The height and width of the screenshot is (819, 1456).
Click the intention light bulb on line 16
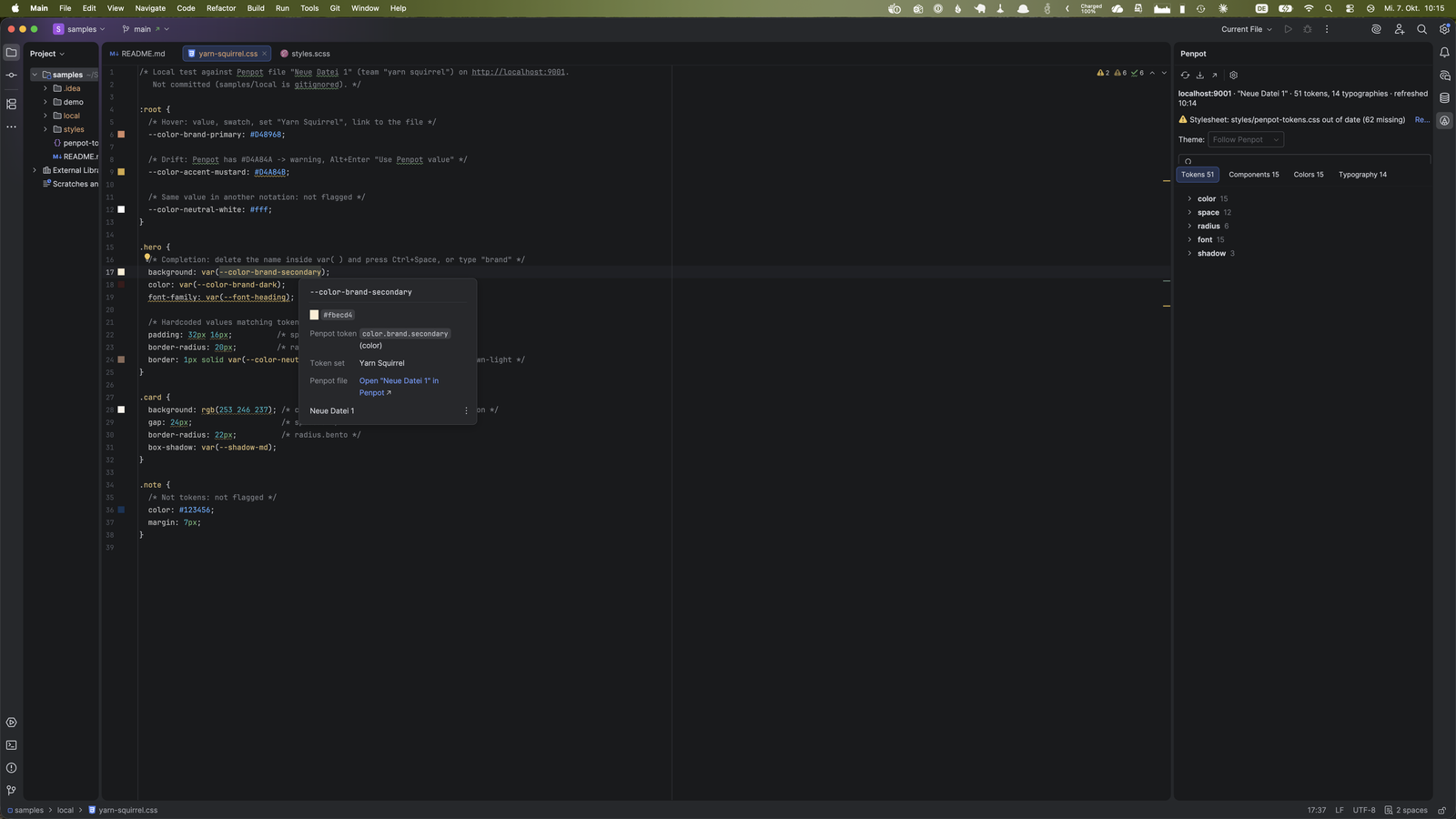point(147,258)
